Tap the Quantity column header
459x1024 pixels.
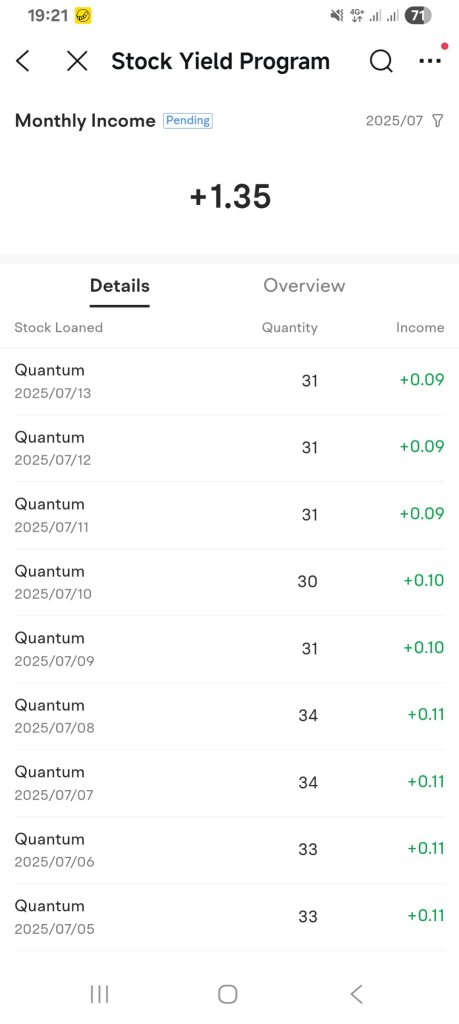(290, 328)
